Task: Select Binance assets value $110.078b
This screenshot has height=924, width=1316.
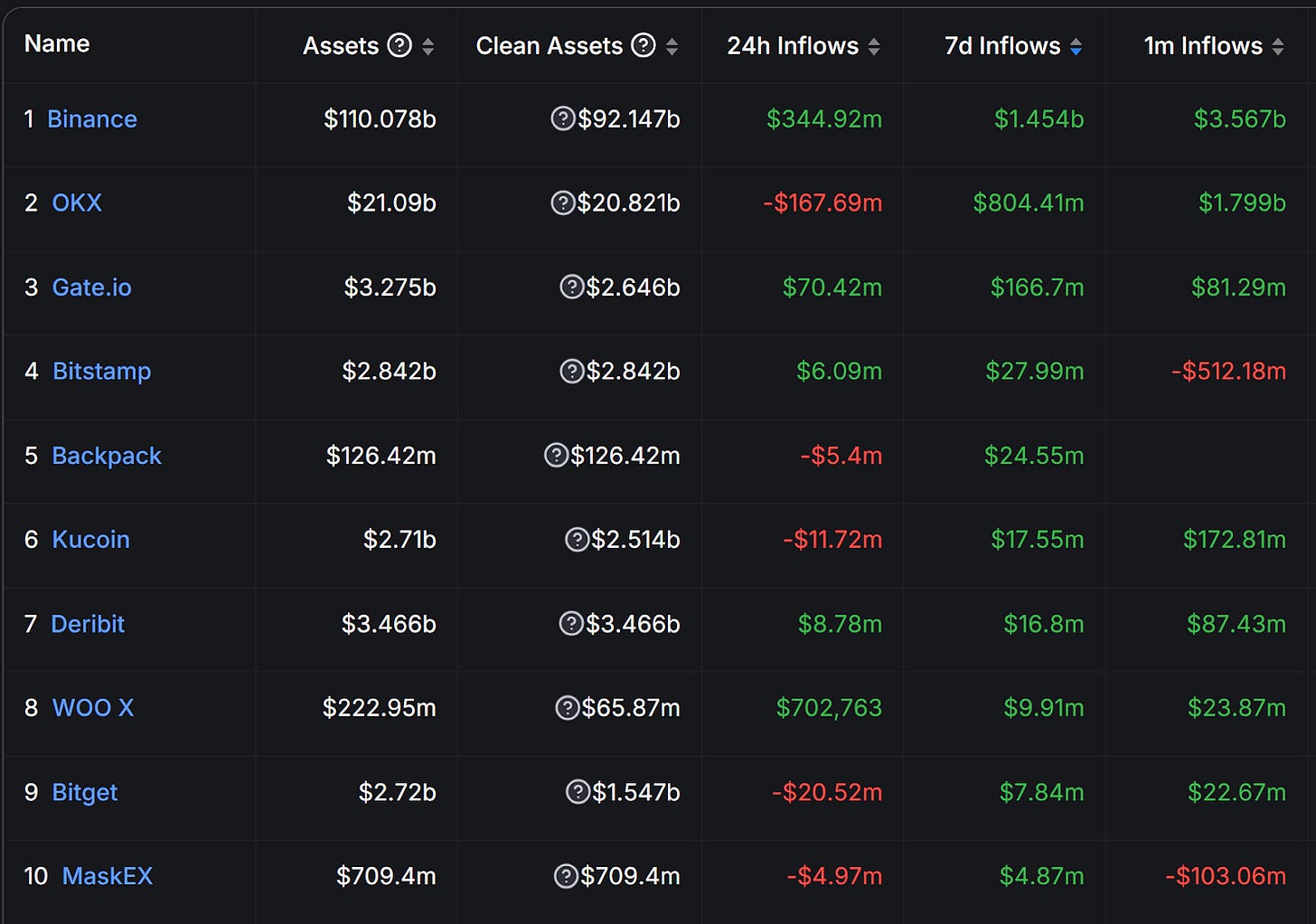Action: (x=381, y=118)
